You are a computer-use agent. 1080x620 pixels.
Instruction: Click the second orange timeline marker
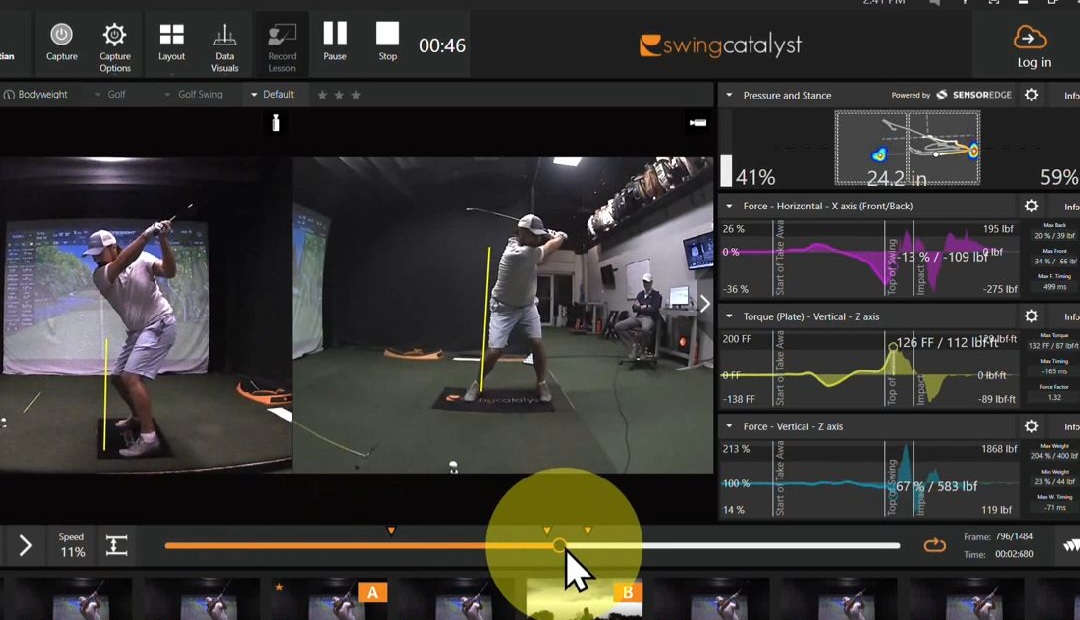pyautogui.click(x=547, y=530)
